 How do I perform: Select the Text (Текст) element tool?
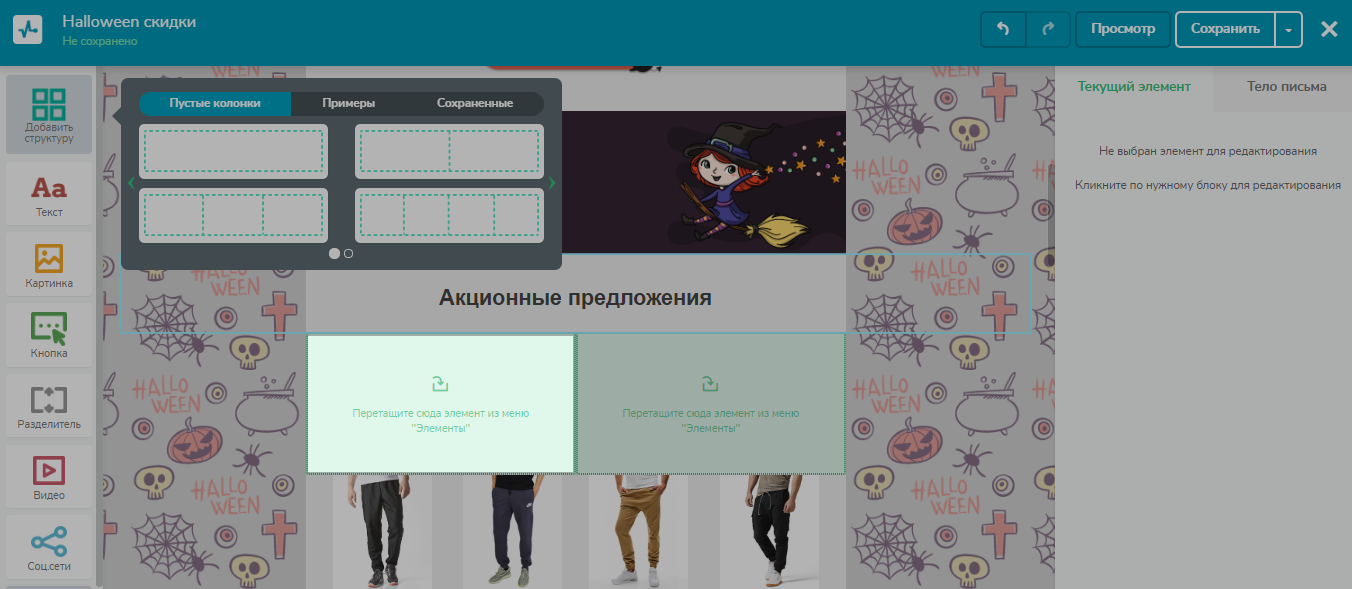[x=48, y=194]
